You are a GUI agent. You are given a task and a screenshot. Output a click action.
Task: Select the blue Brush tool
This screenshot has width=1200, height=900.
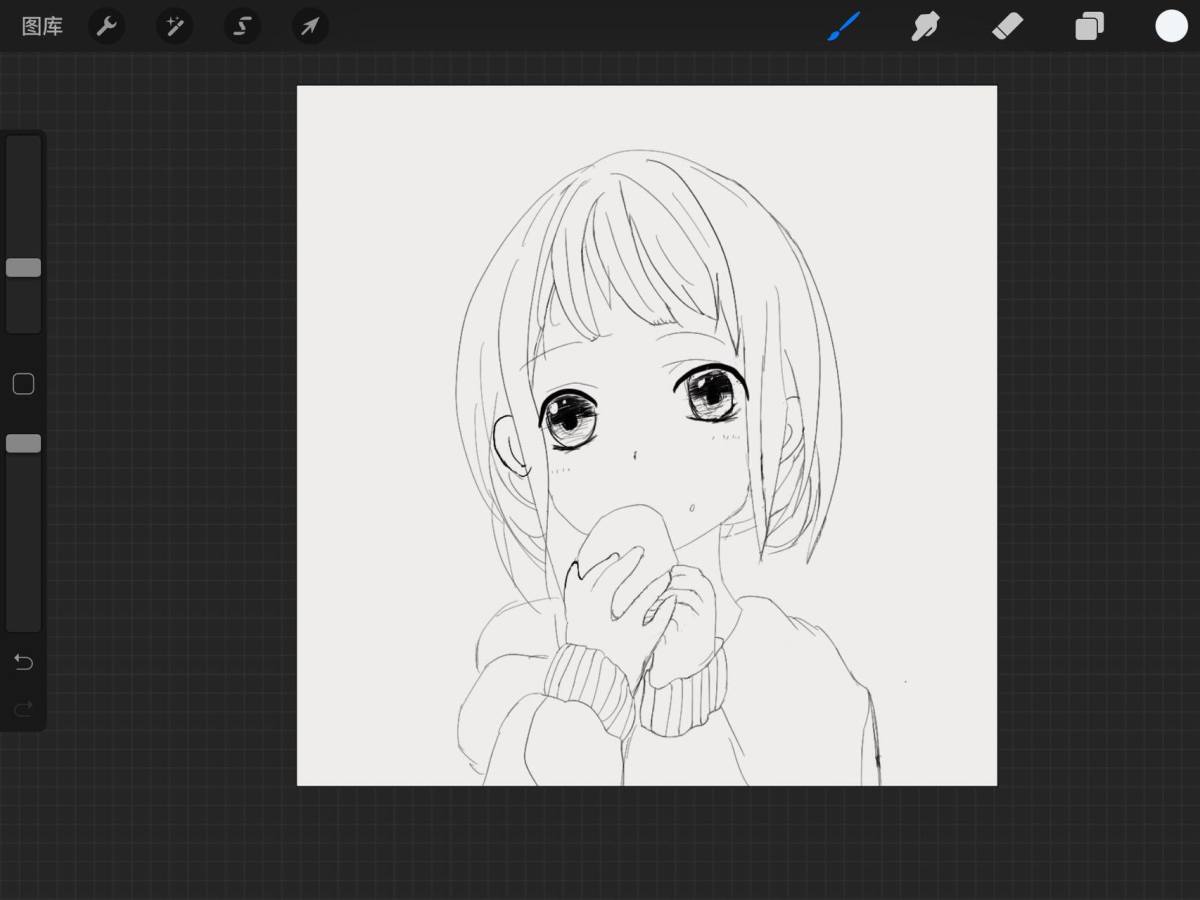(844, 26)
